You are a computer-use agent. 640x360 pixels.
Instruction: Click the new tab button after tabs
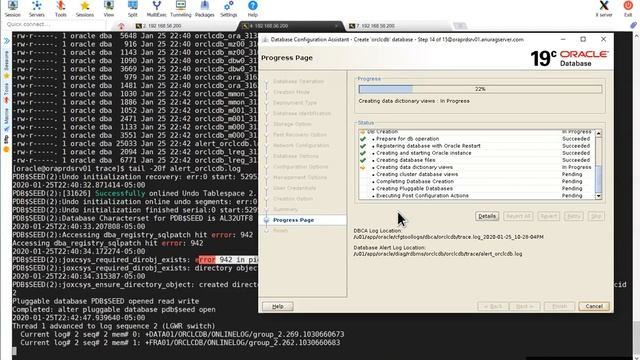click(460, 26)
